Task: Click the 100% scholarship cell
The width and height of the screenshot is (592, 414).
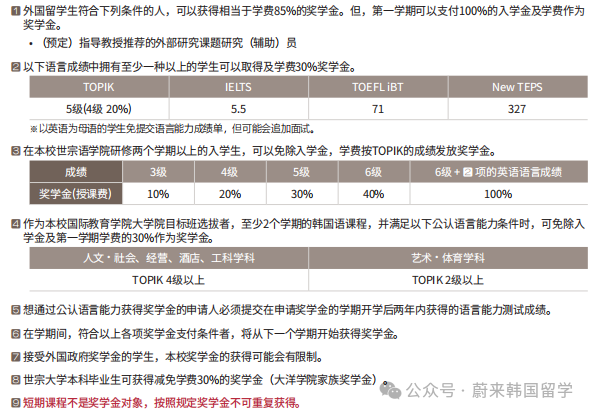Action: [x=499, y=194]
